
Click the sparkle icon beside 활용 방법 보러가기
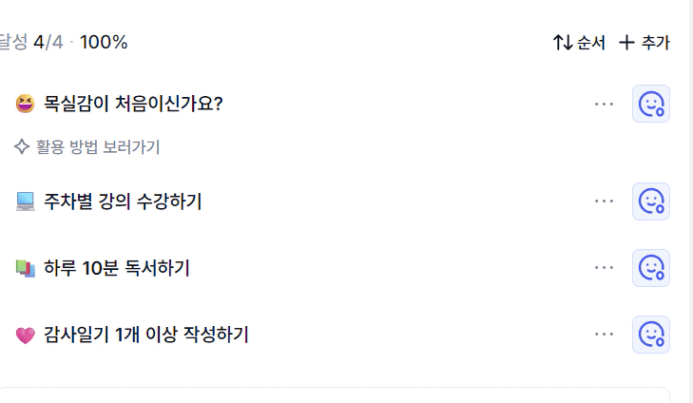pyautogui.click(x=22, y=147)
